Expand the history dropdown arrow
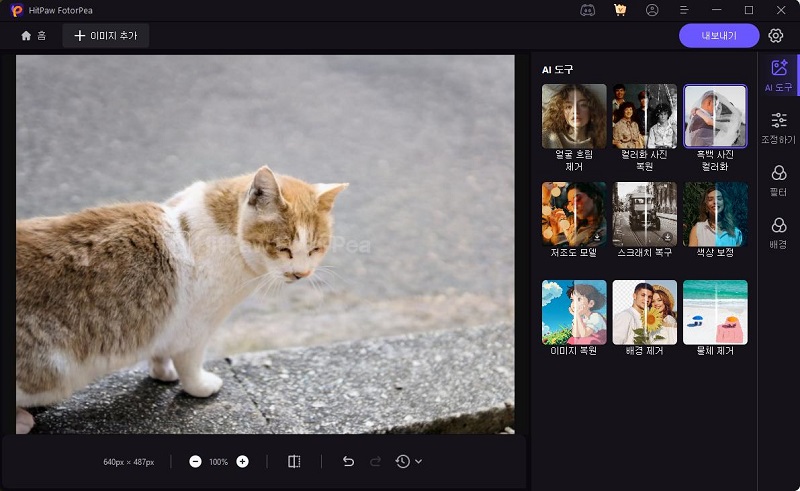This screenshot has width=800, height=491. [418, 462]
